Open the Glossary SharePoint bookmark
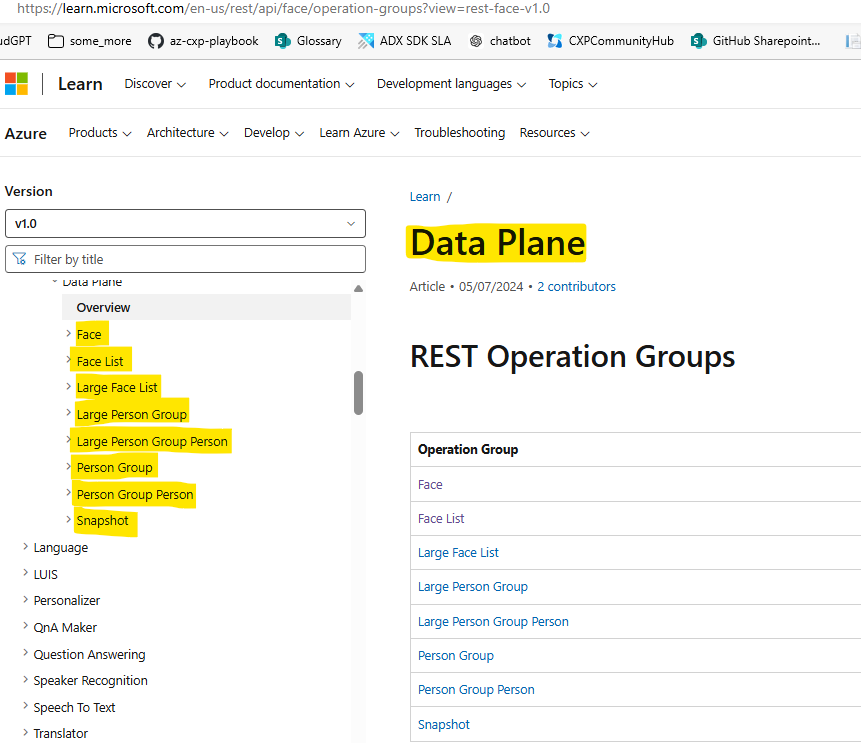Screen dimensions: 861x743 (308, 41)
